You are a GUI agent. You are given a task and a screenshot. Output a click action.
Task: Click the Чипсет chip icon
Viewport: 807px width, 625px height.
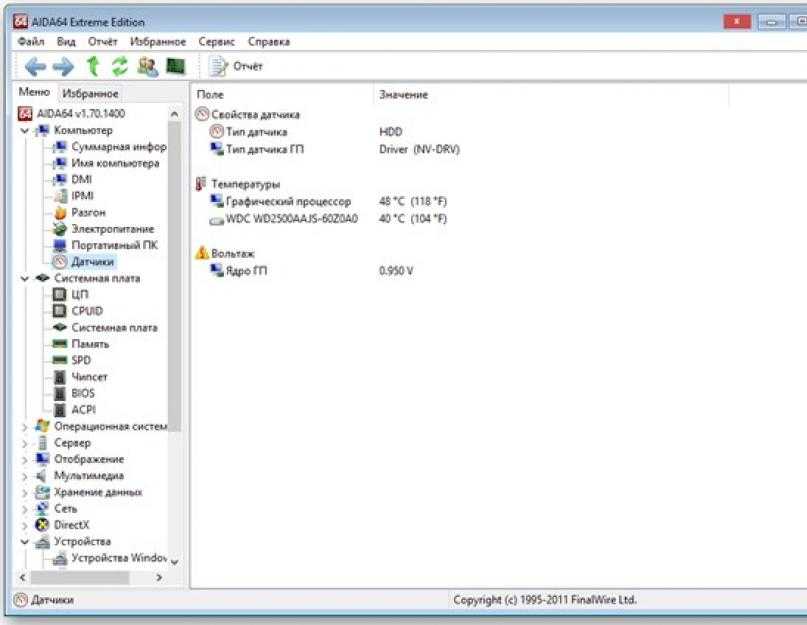[60, 377]
